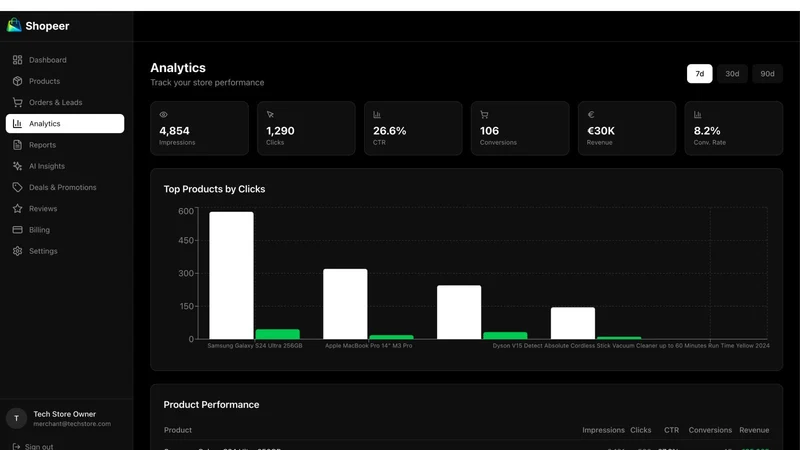Open the Dashboard menu item
800x450 pixels.
point(65,60)
